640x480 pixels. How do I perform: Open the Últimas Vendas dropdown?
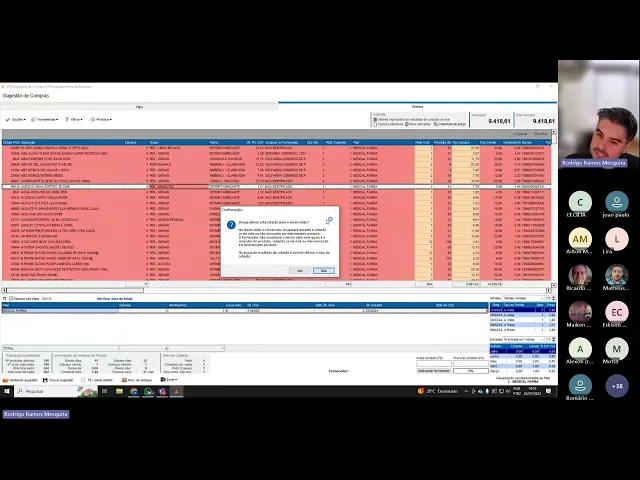(x=523, y=298)
